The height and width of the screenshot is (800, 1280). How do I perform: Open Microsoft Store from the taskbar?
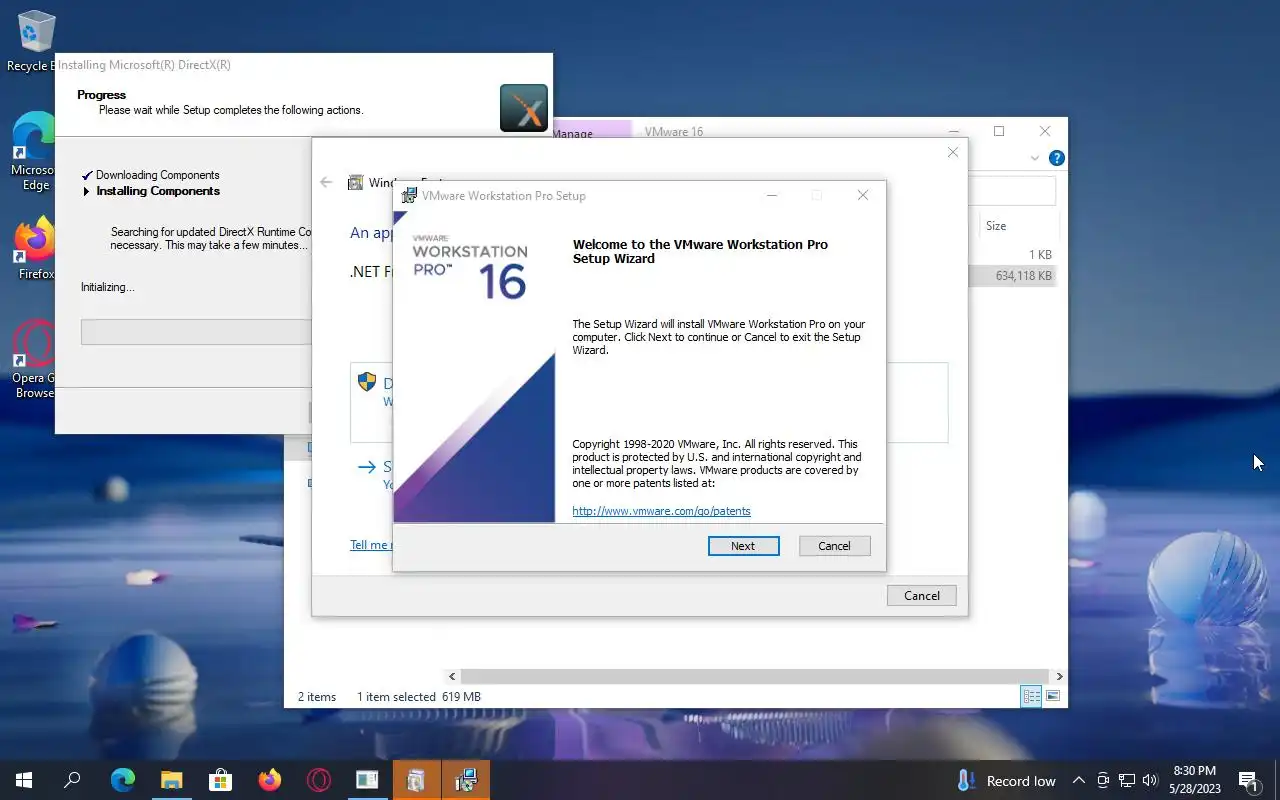220,780
